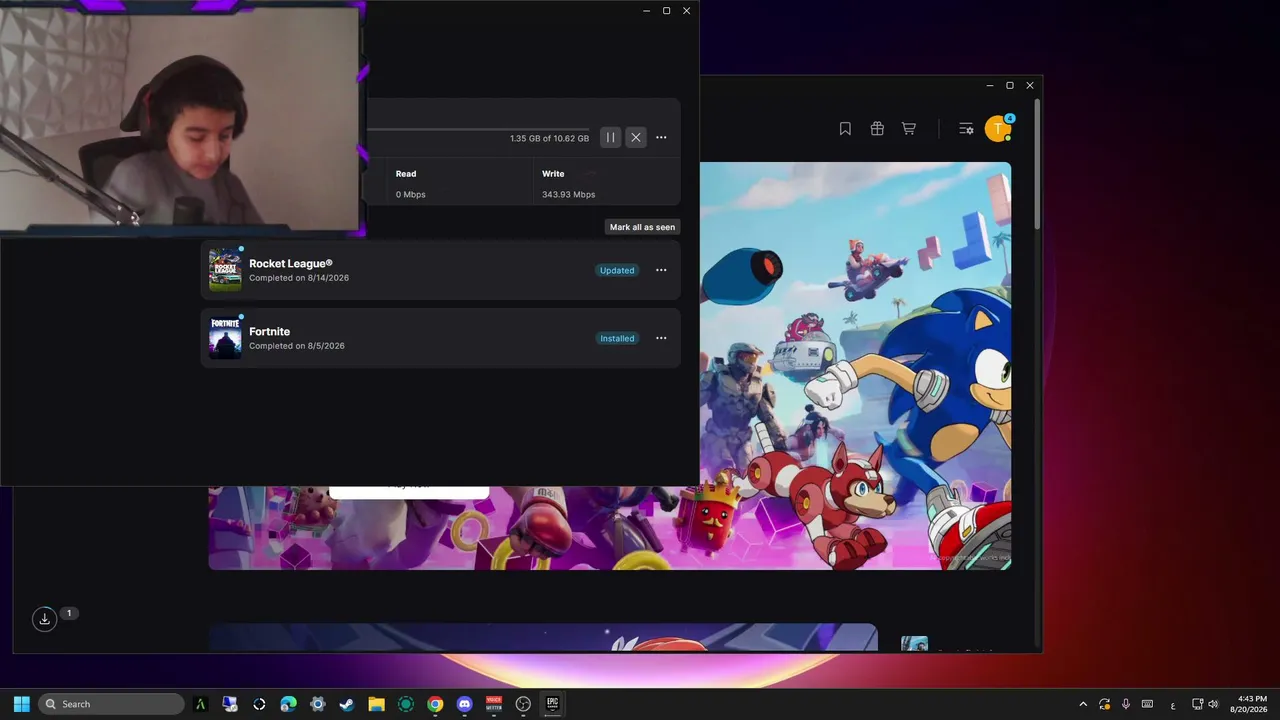1280x720 pixels.
Task: Open the downloads icon in launcher sidebar
Action: 44,619
